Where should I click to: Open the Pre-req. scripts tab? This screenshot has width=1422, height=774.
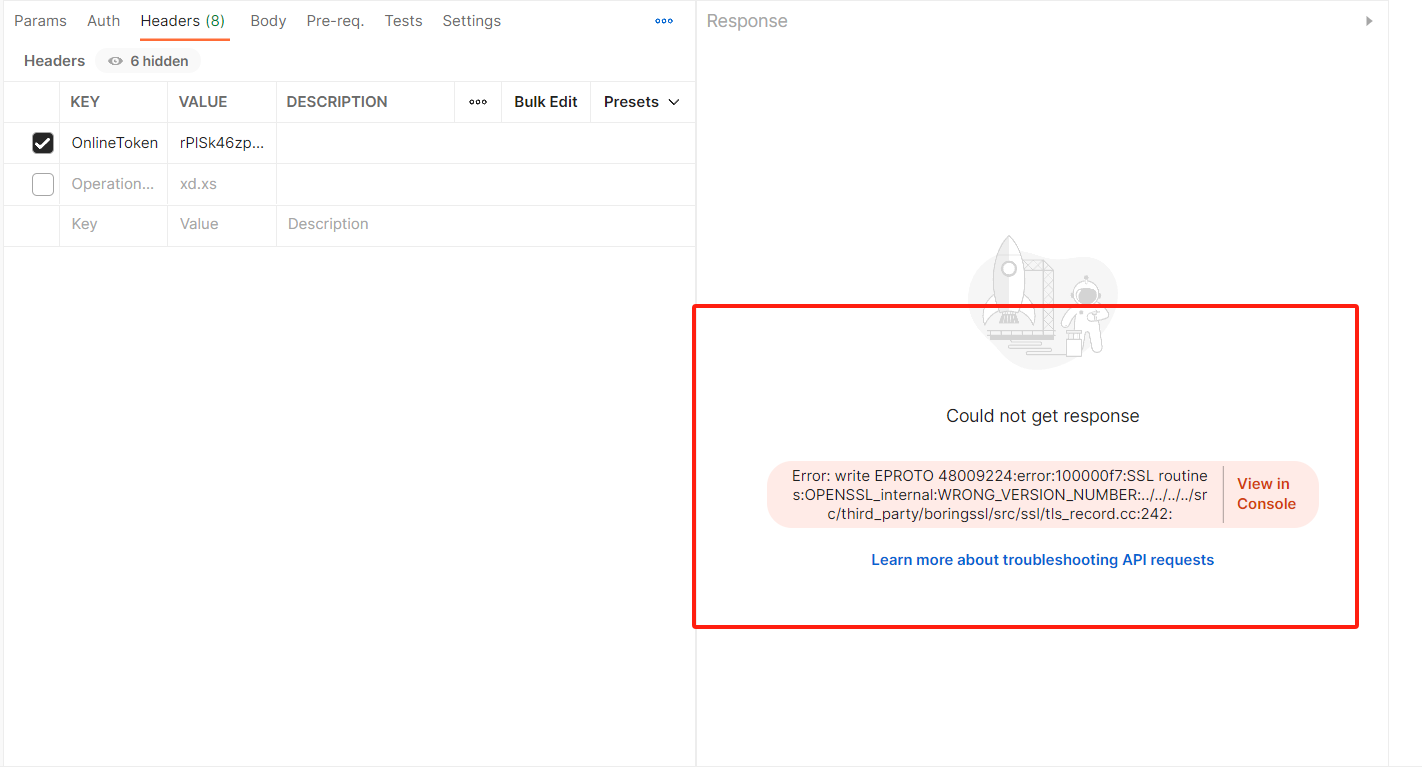(335, 21)
